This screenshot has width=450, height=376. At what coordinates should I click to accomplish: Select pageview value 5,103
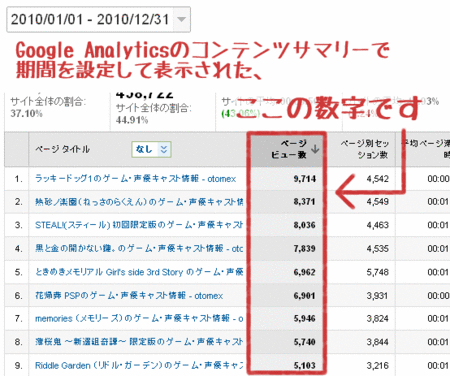coord(305,365)
